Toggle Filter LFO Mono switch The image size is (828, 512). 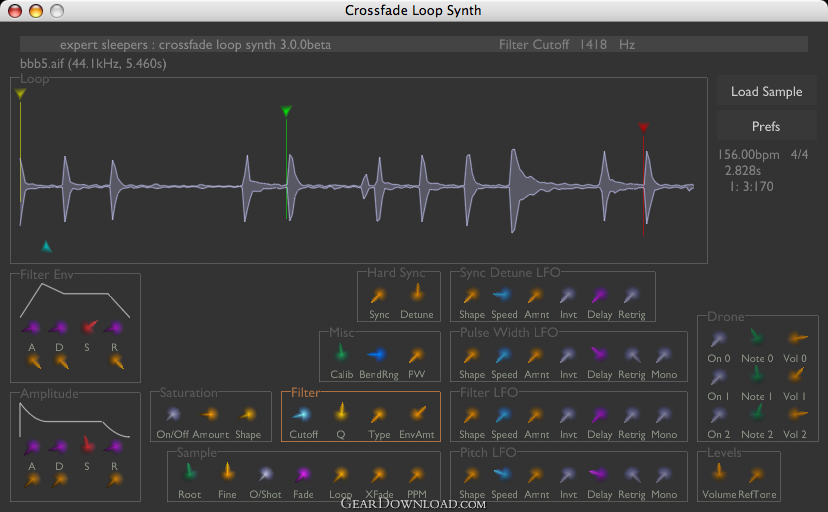pyautogui.click(x=664, y=416)
